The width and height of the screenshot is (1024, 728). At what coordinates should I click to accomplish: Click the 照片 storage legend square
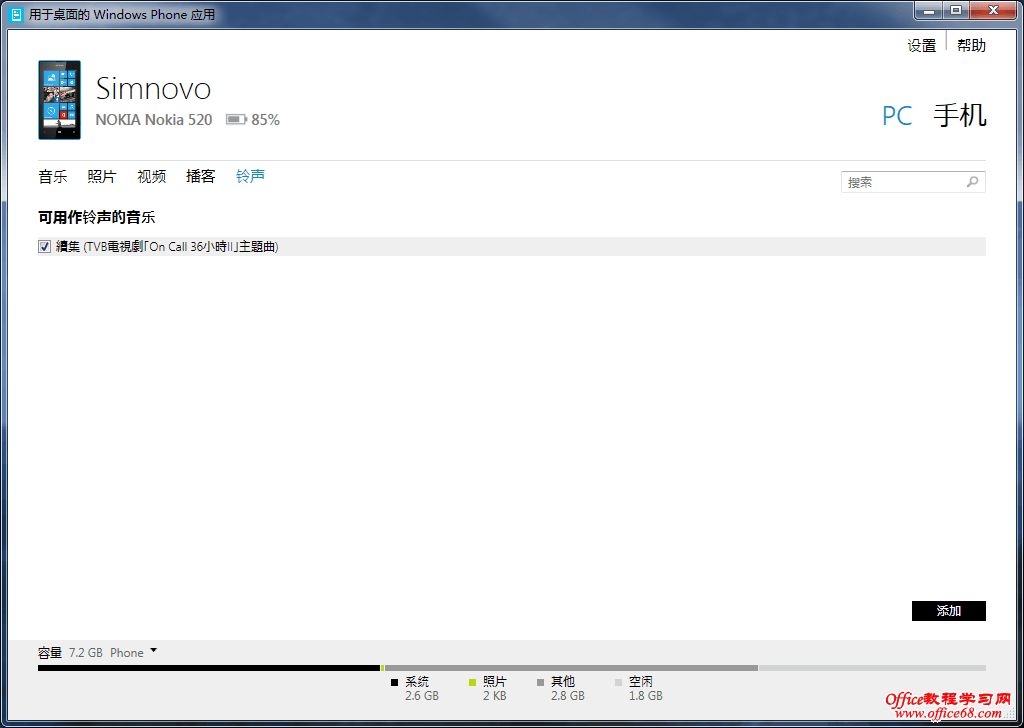click(x=472, y=681)
